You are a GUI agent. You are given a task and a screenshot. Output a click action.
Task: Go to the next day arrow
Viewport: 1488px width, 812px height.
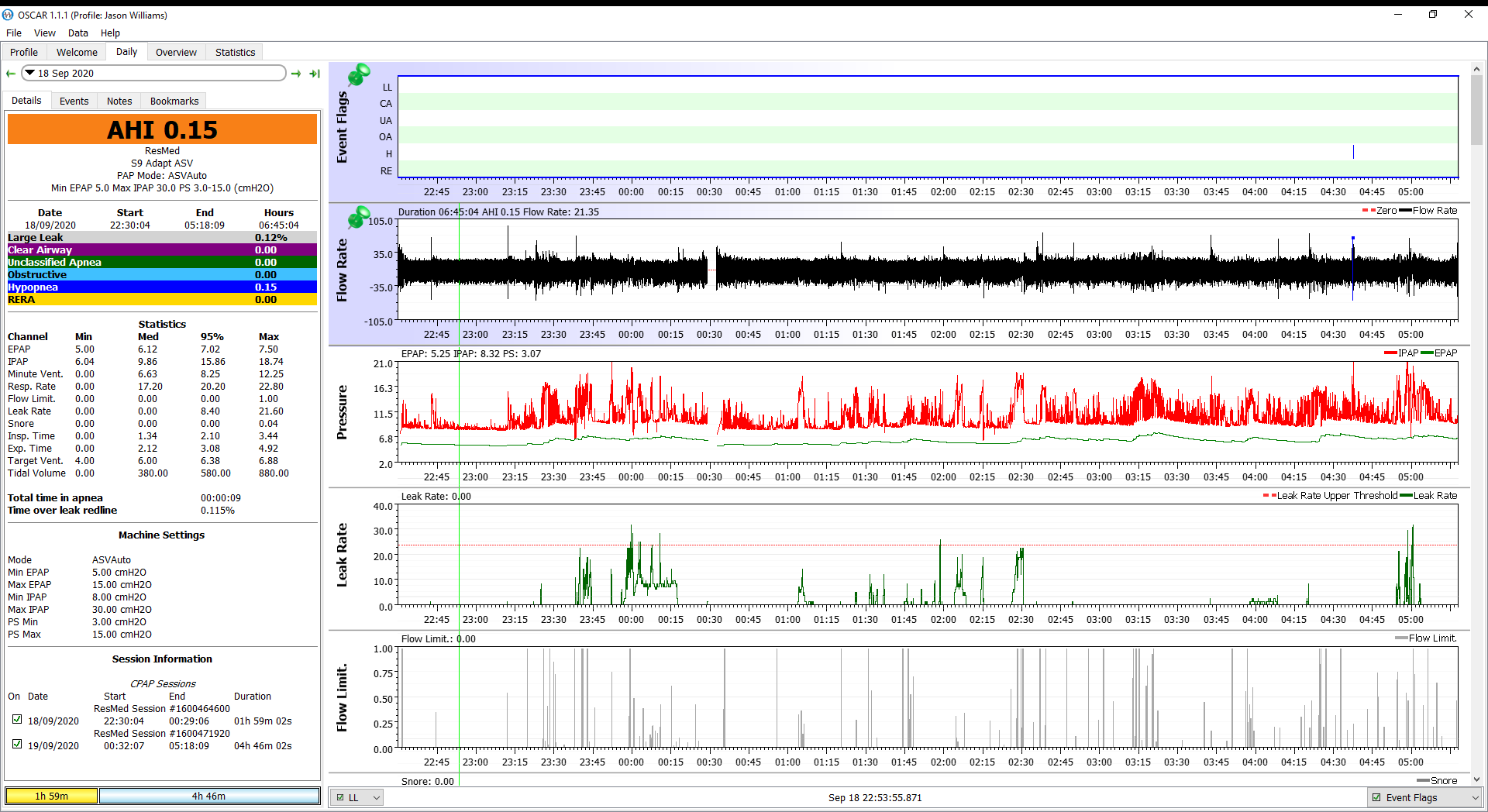(x=296, y=74)
